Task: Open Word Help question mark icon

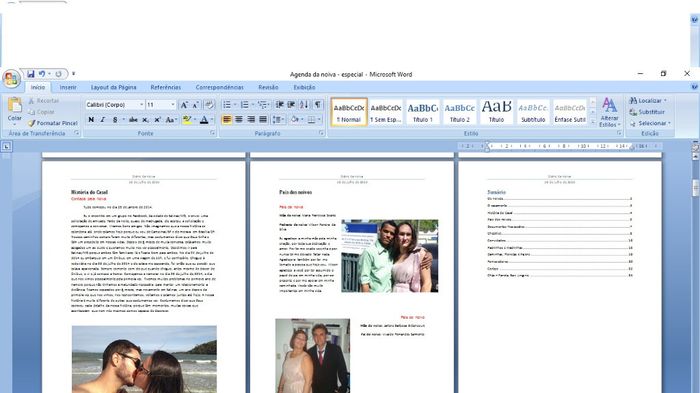Action: coord(694,87)
